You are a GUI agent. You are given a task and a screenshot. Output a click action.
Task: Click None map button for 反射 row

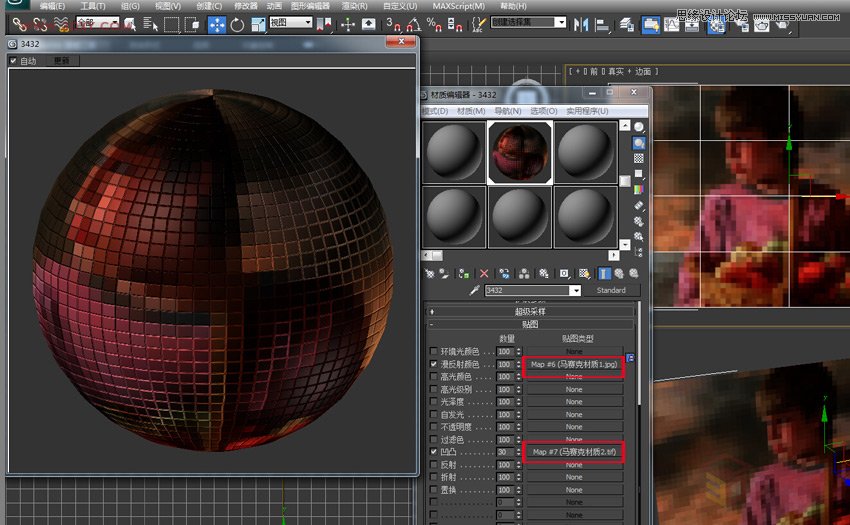574,465
